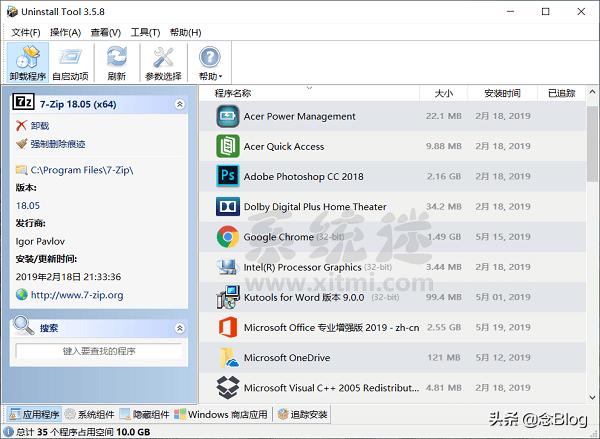Open the 文件(F) menu
The width and height of the screenshot is (600, 439).
[x=26, y=33]
